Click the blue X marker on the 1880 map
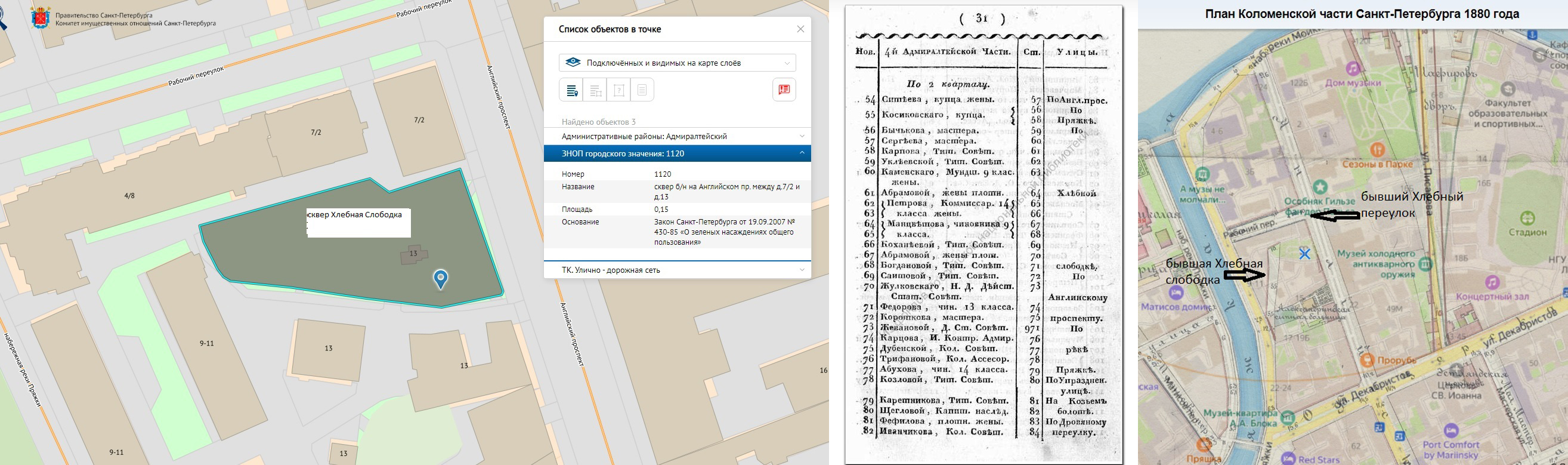This screenshot has height=465, width=1568. (1304, 254)
